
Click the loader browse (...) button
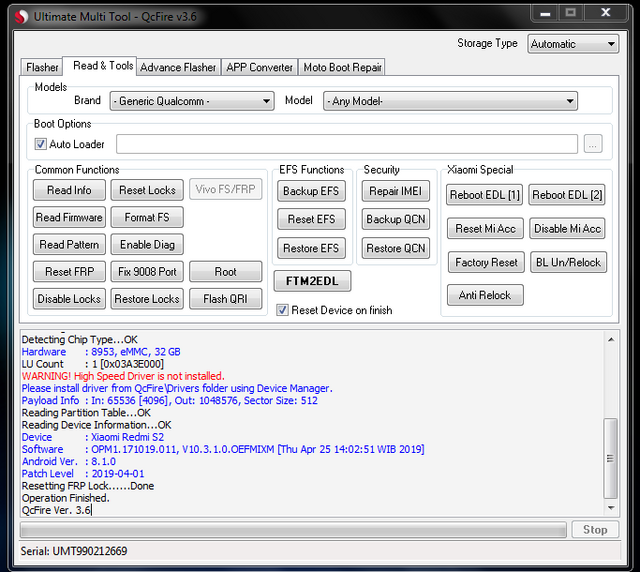click(593, 144)
